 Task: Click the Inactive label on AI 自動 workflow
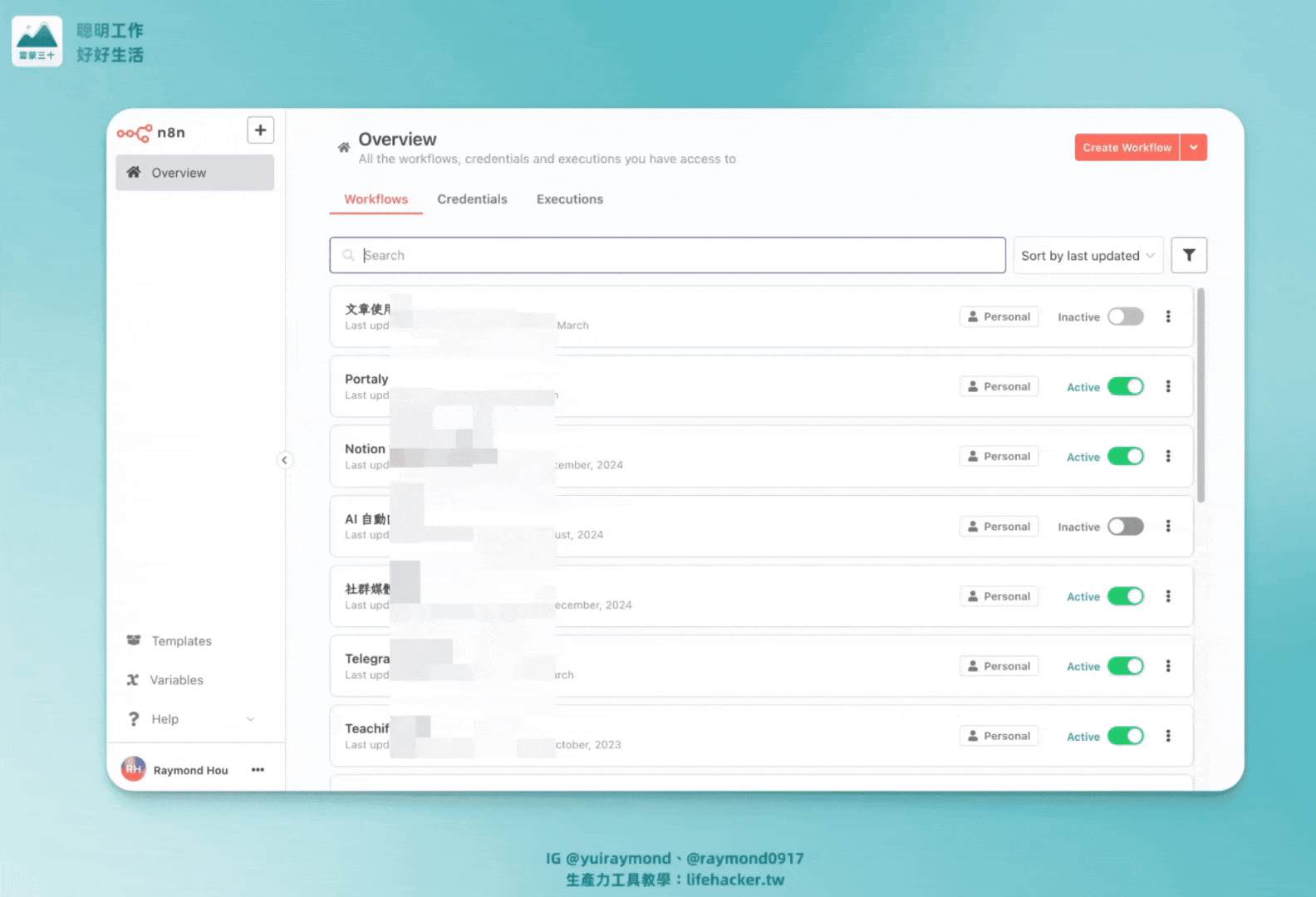(x=1078, y=527)
